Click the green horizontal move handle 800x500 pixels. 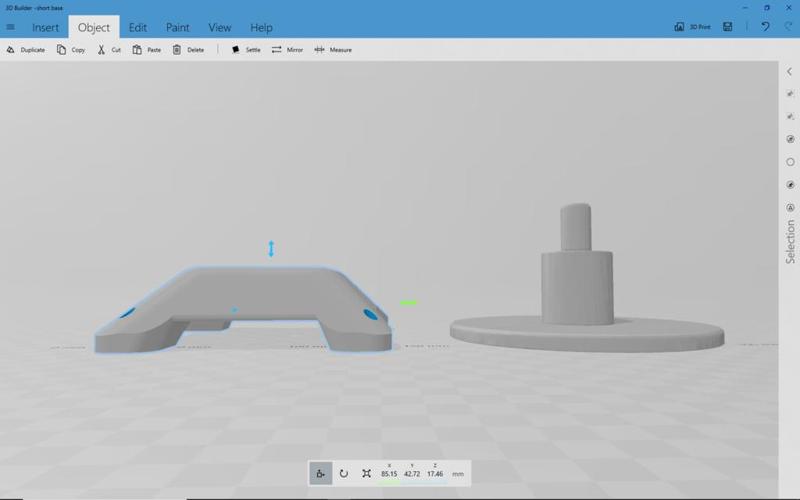408,303
